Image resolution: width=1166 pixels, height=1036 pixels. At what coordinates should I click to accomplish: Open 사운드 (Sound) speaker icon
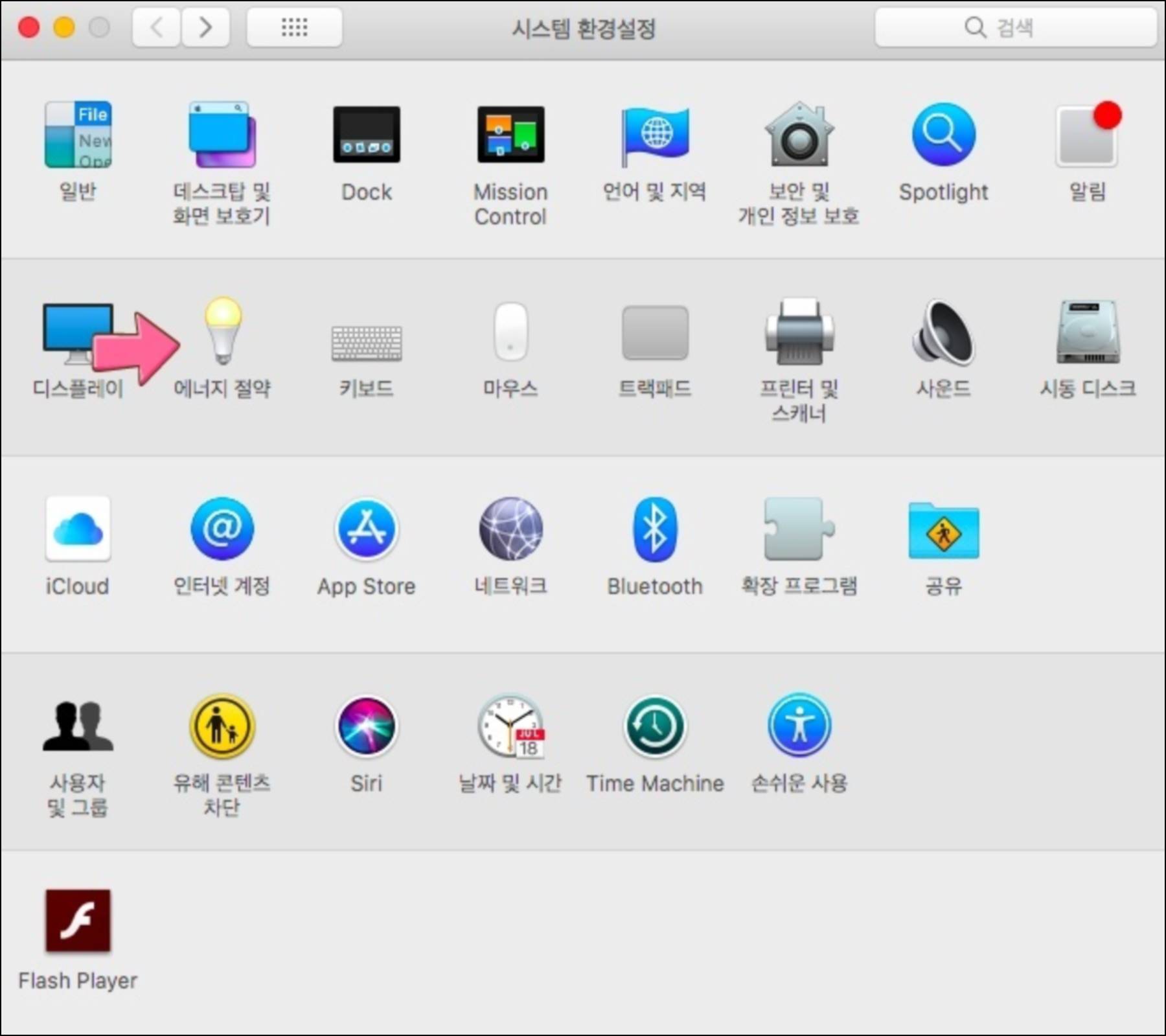pos(944,332)
